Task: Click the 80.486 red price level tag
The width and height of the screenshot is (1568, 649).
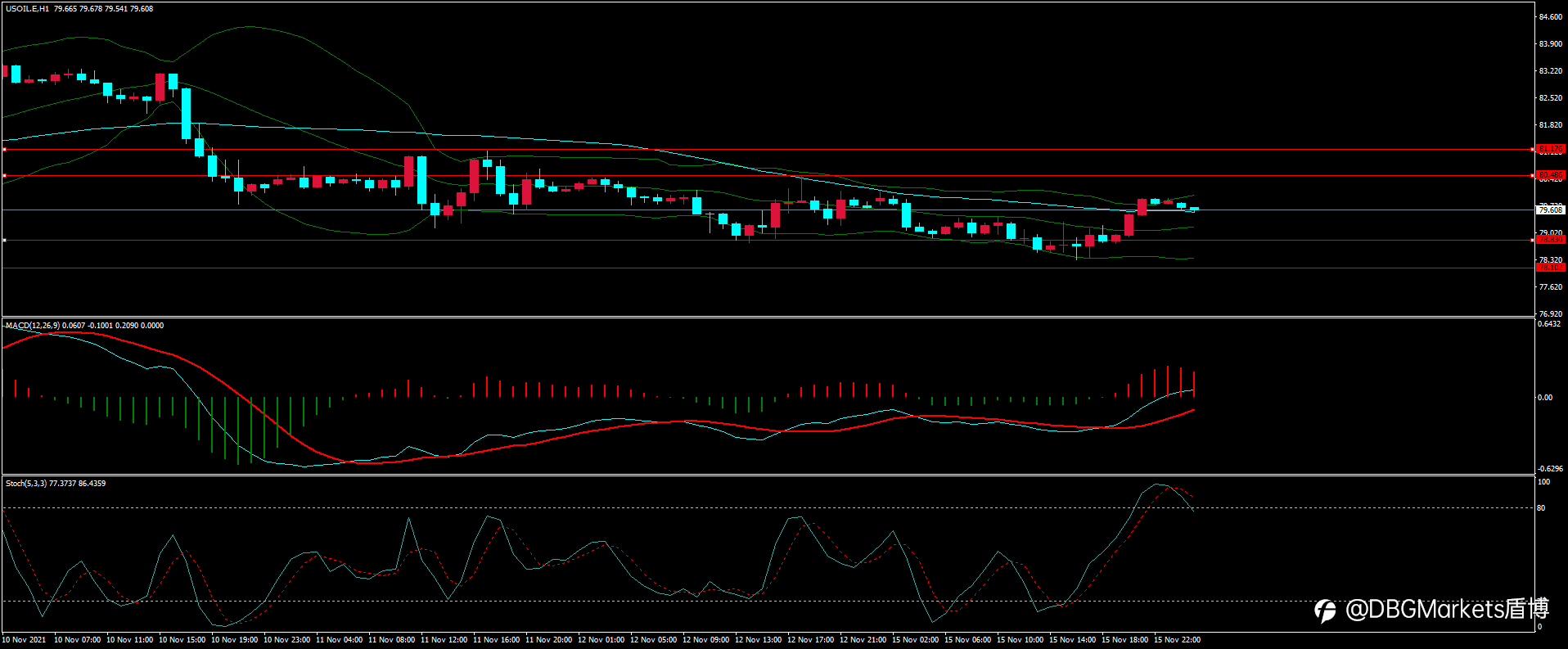Action: tap(1551, 175)
